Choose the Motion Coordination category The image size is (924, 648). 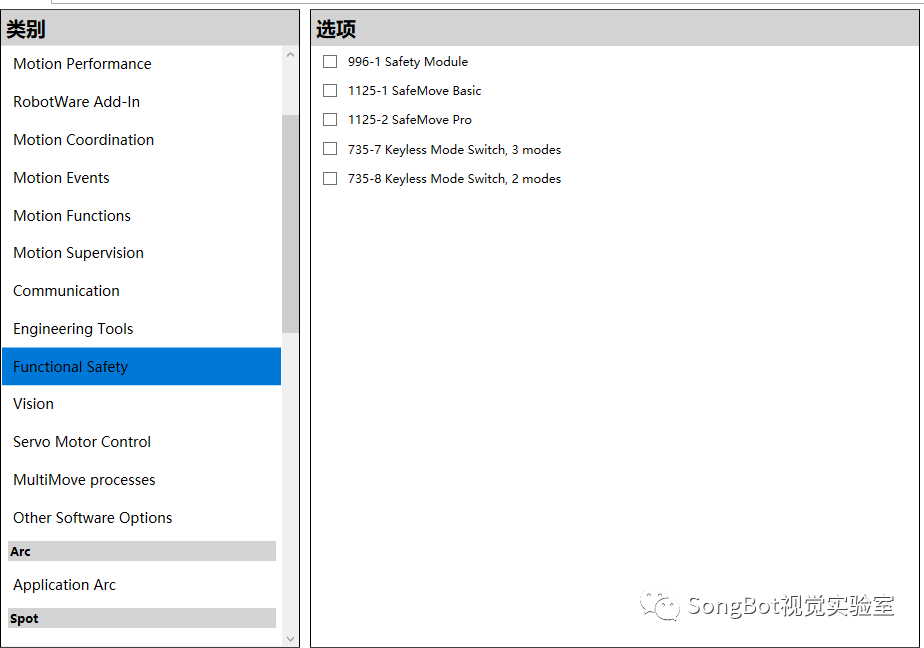pos(141,140)
